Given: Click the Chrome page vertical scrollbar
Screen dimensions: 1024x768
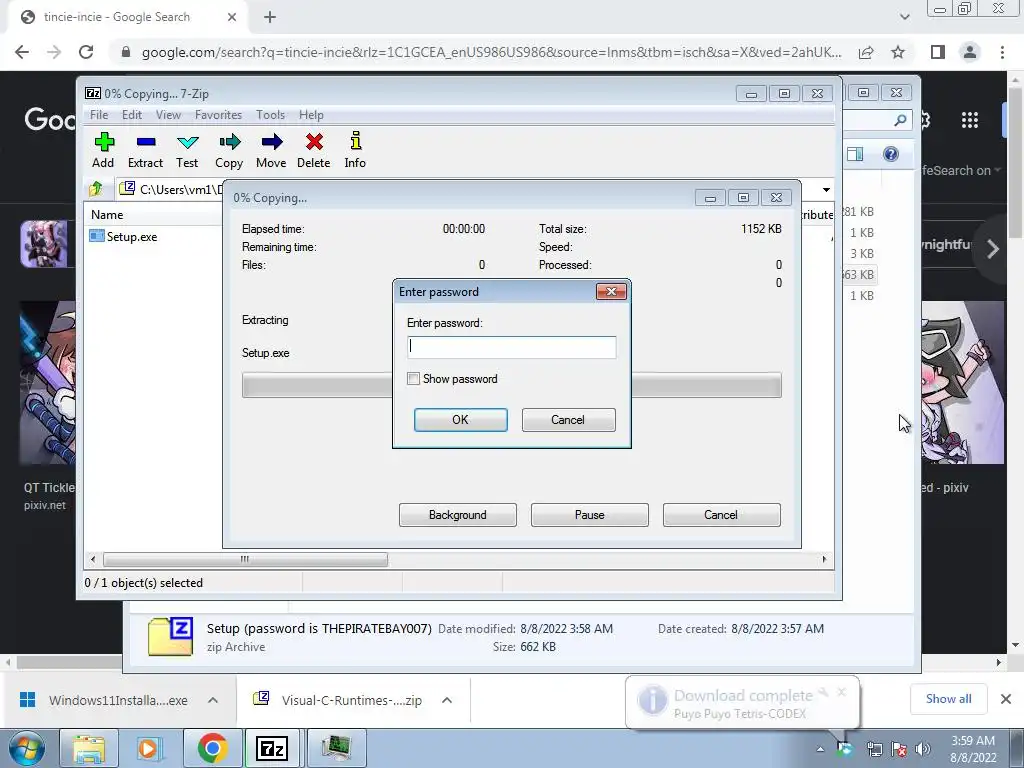Looking at the screenshot, I should (x=1014, y=163).
